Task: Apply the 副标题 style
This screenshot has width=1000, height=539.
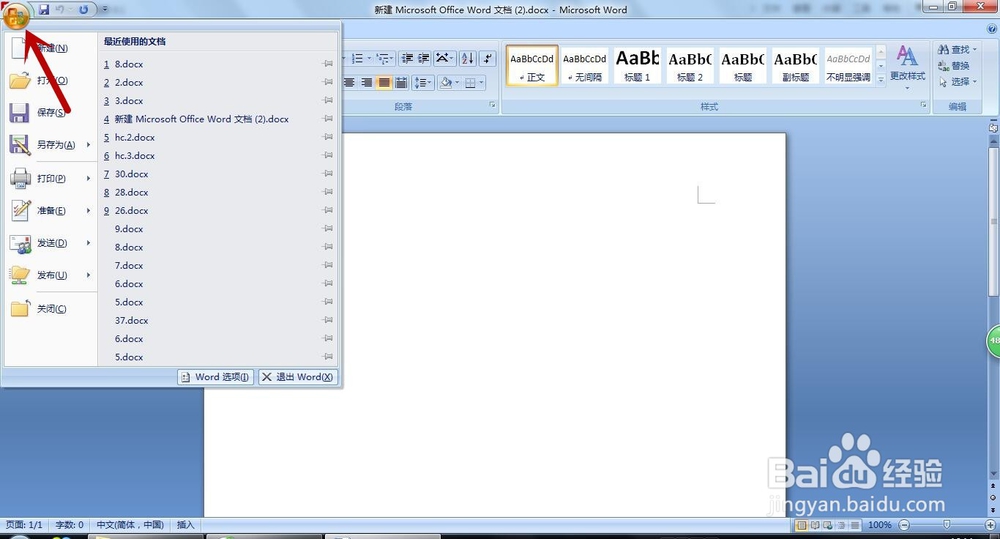Action: click(x=795, y=65)
